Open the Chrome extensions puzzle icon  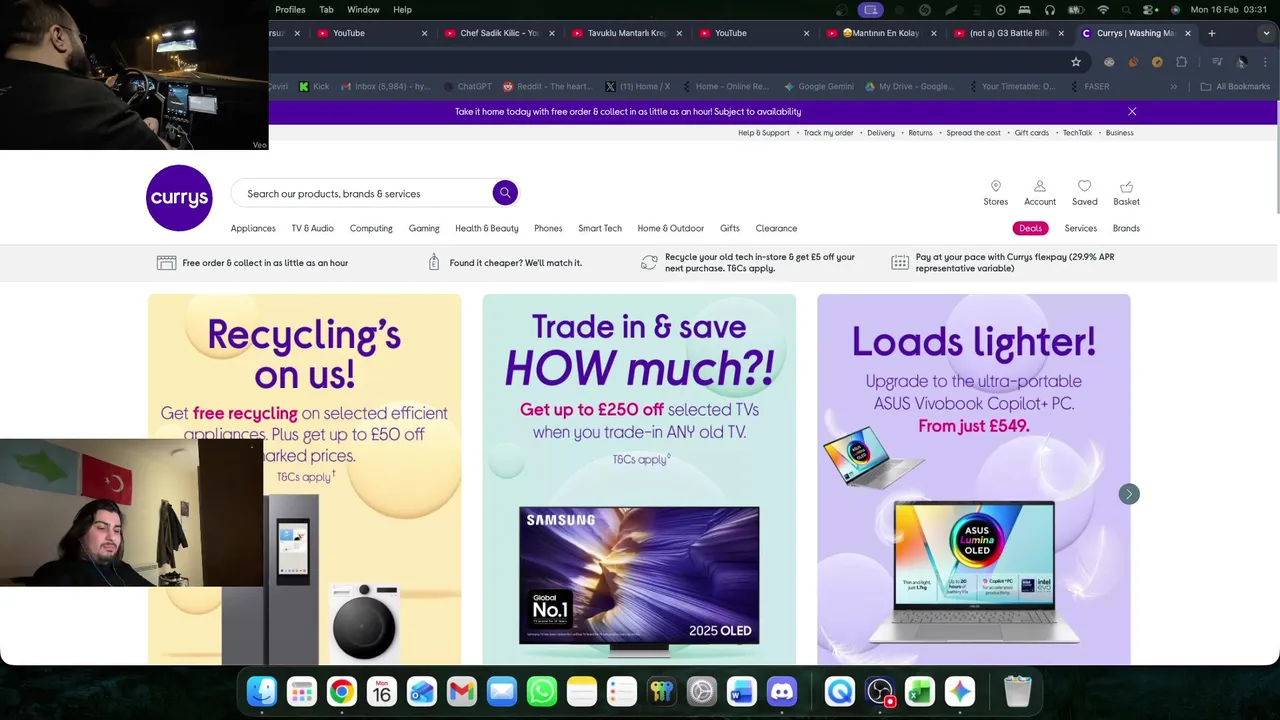click(x=1181, y=62)
